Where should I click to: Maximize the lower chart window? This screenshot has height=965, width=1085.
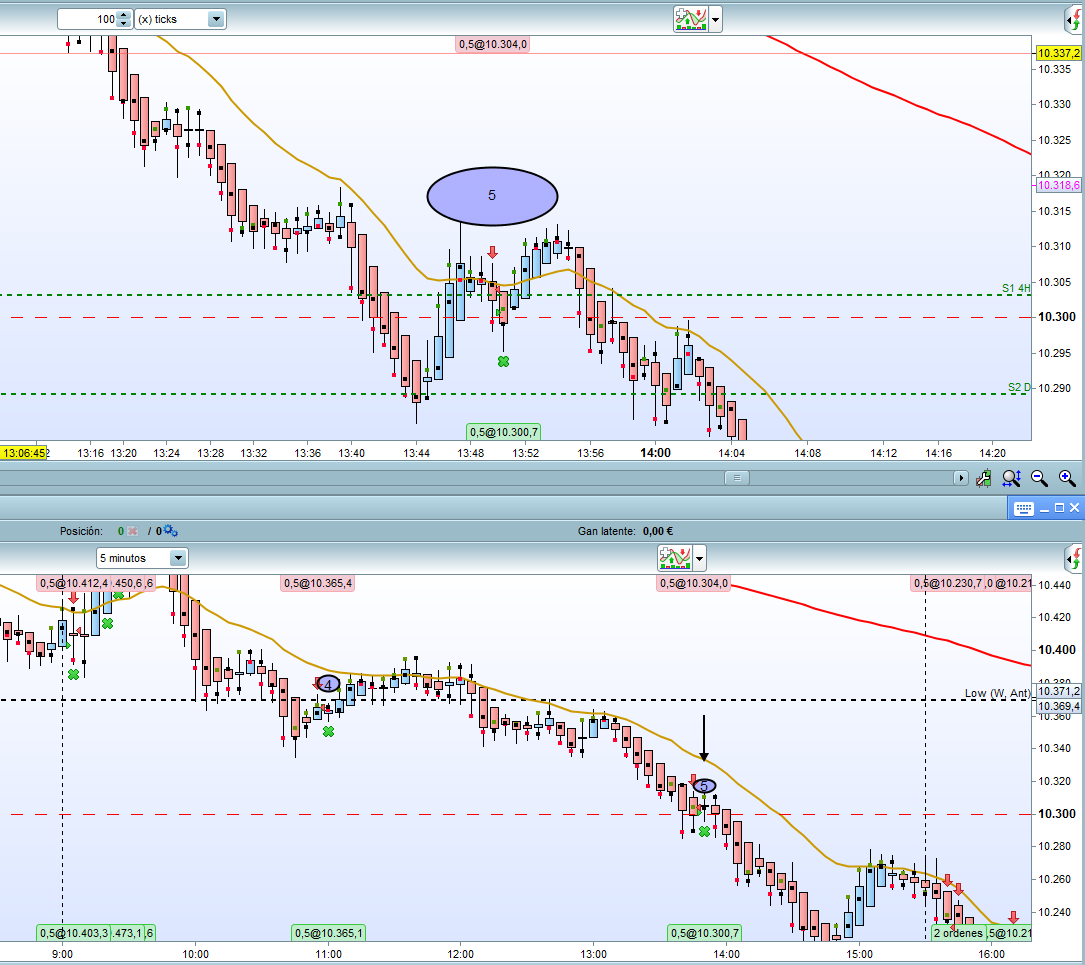point(1059,508)
